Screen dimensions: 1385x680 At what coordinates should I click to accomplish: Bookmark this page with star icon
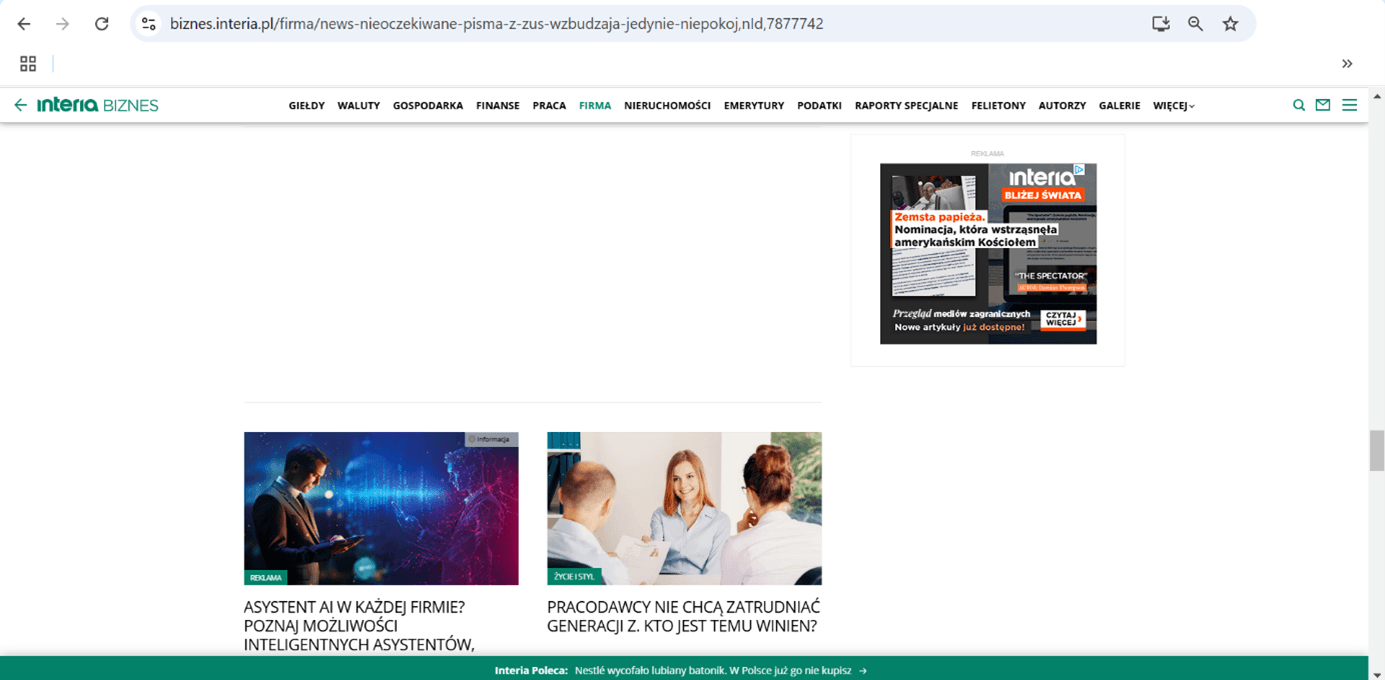(1230, 24)
